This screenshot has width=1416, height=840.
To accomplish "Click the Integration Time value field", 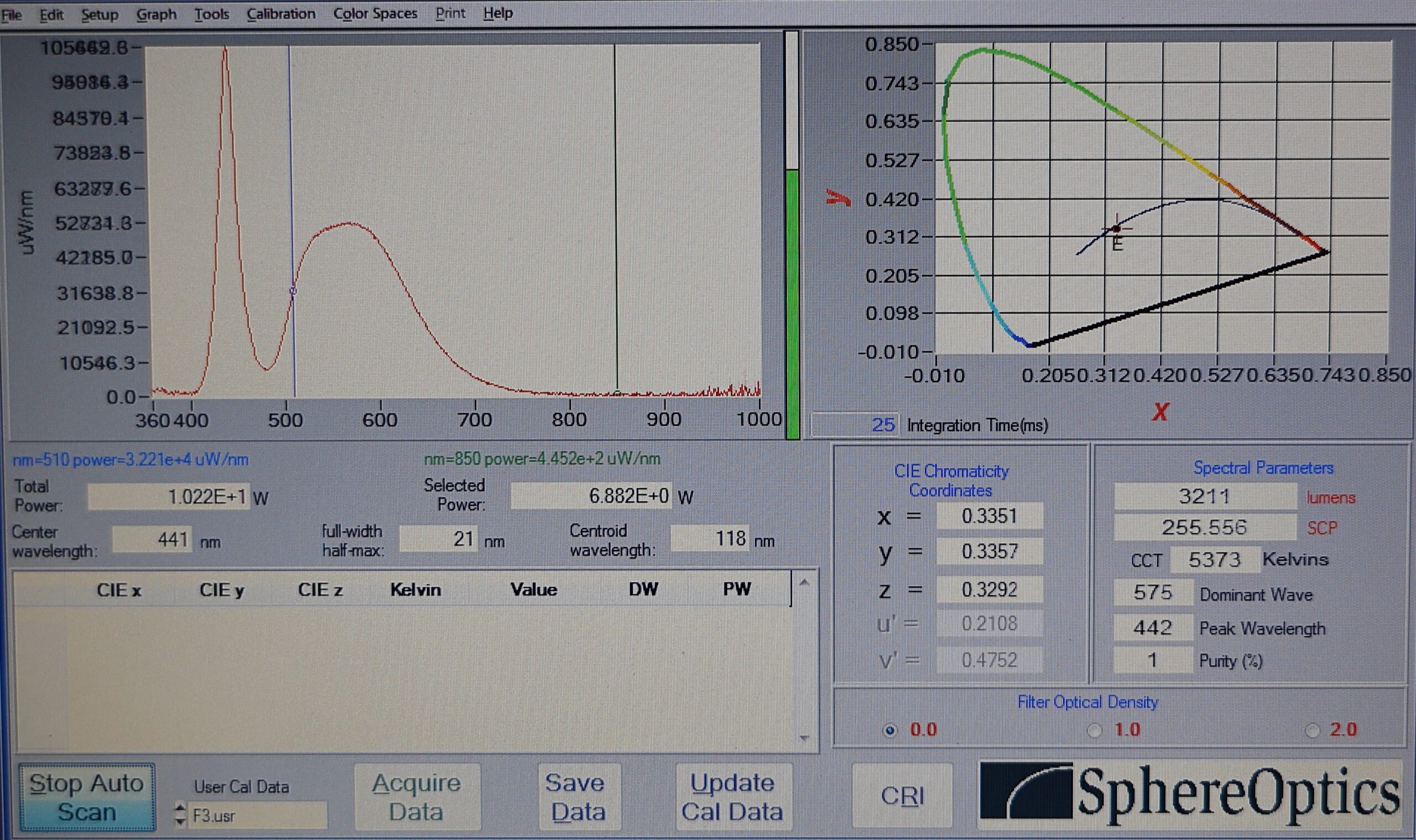I will click(855, 425).
